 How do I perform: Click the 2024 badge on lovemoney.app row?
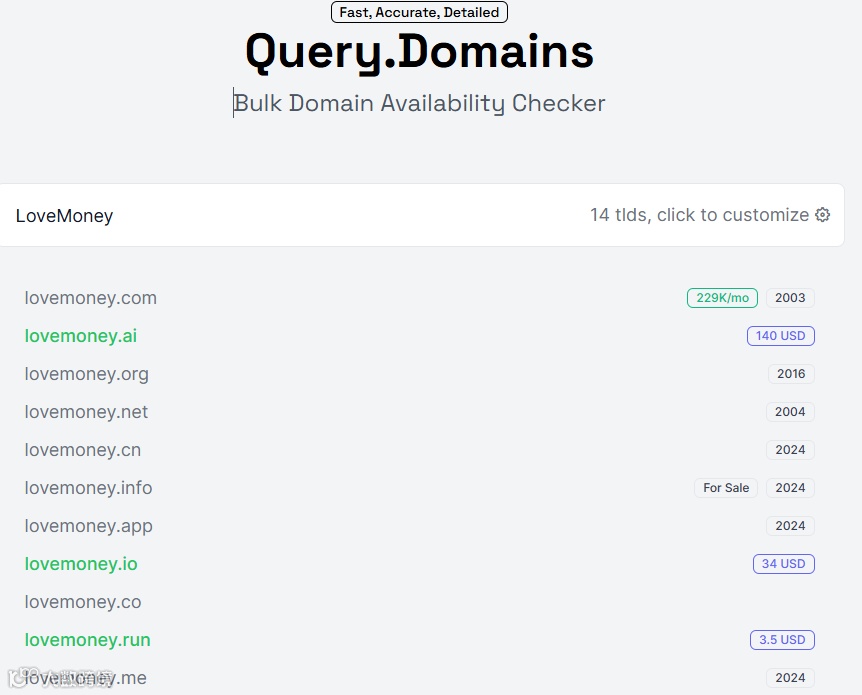[x=790, y=526]
